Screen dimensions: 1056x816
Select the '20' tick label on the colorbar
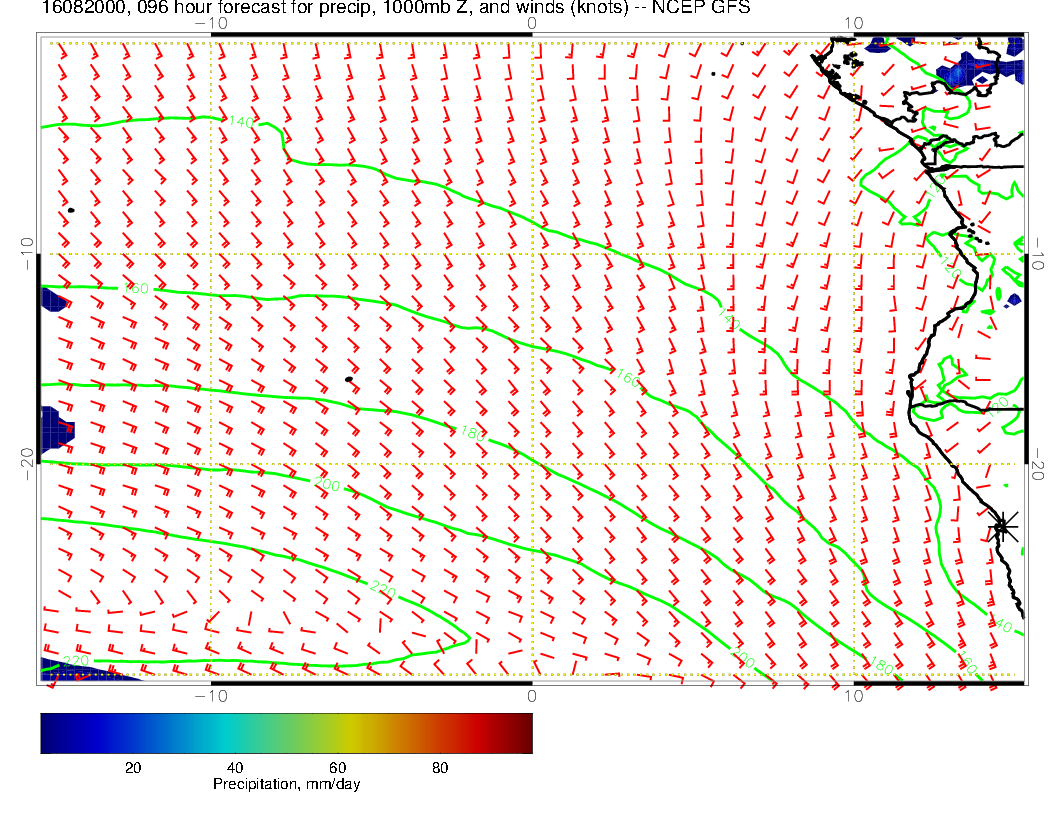click(133, 768)
